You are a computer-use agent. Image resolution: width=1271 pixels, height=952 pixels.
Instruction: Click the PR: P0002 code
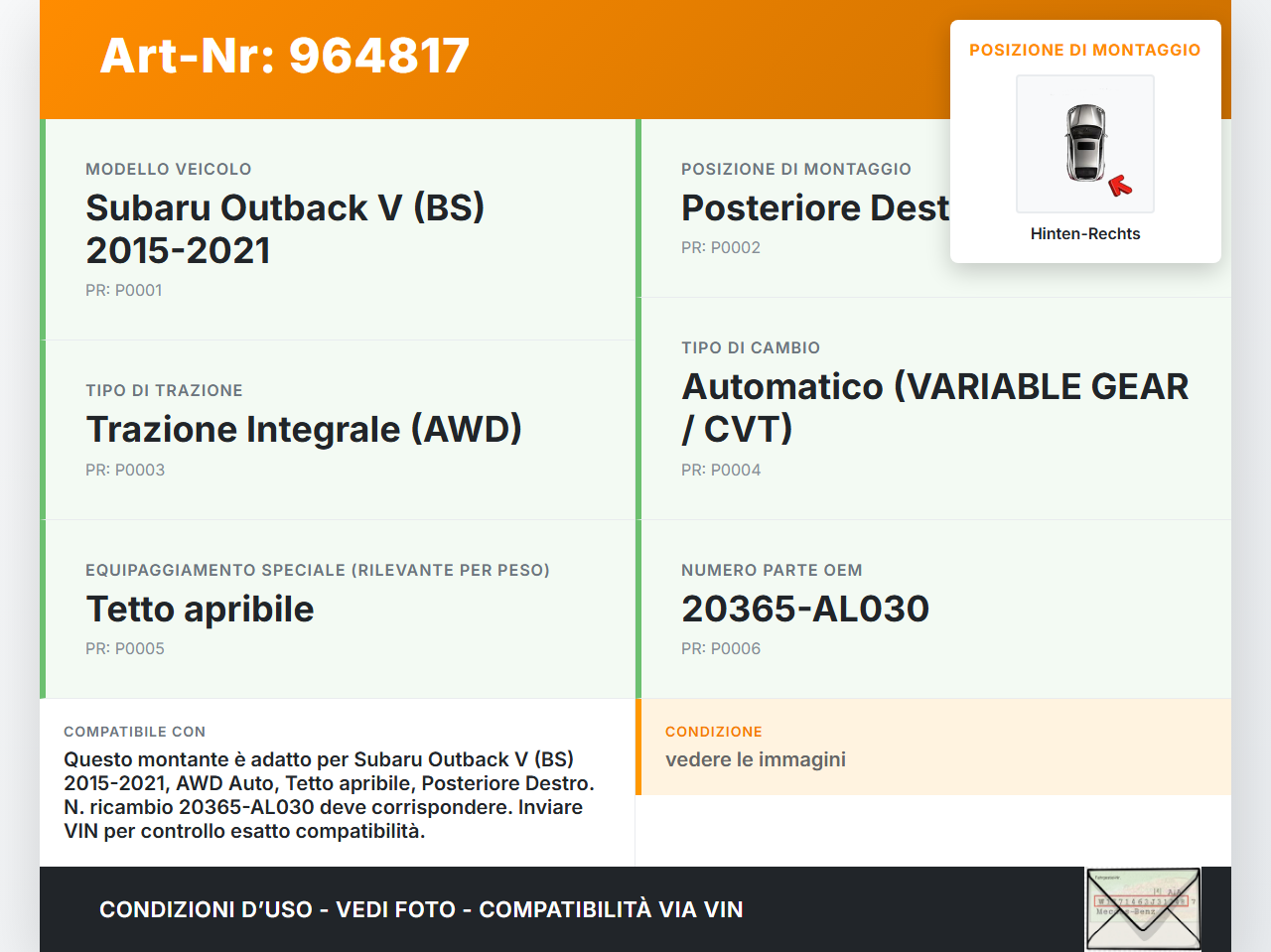[x=721, y=248]
